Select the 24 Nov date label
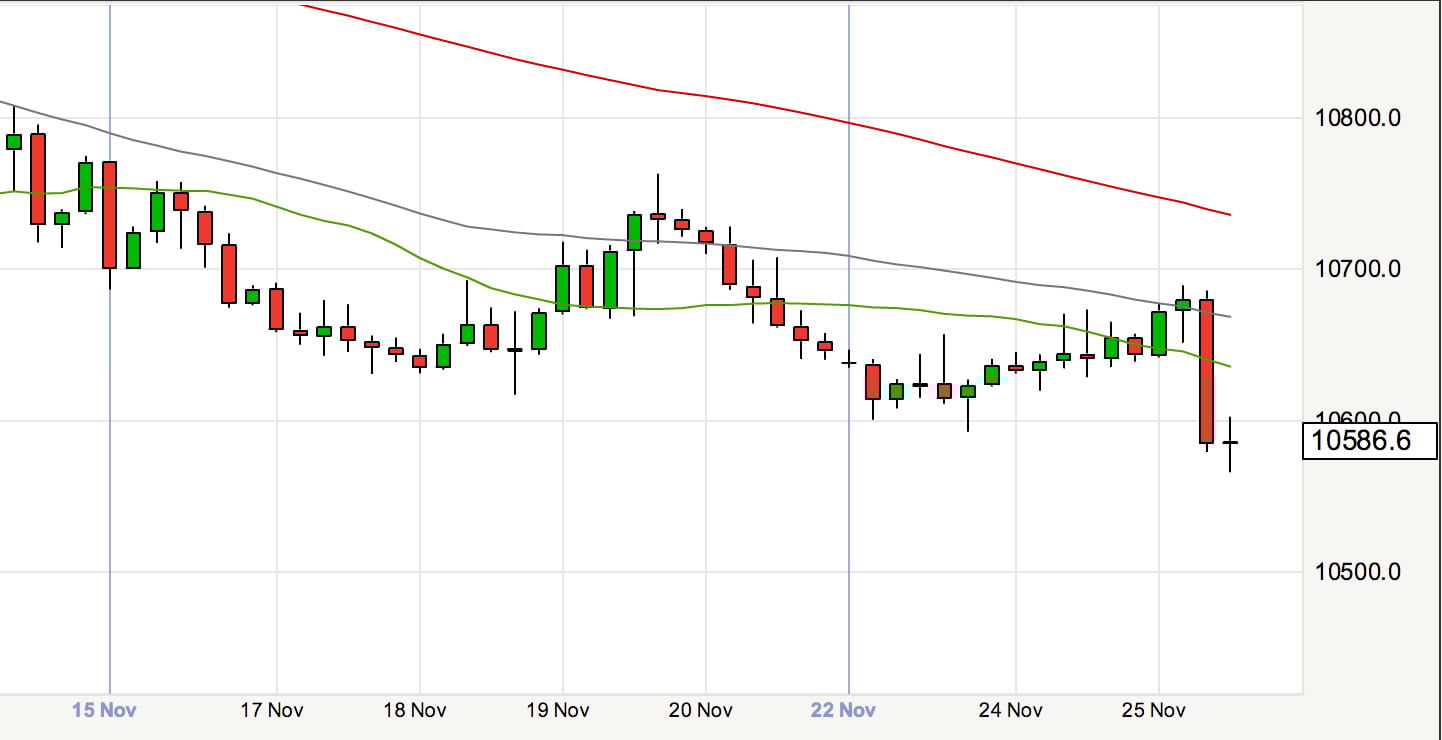Screen dimensions: 1442x740 1011,711
